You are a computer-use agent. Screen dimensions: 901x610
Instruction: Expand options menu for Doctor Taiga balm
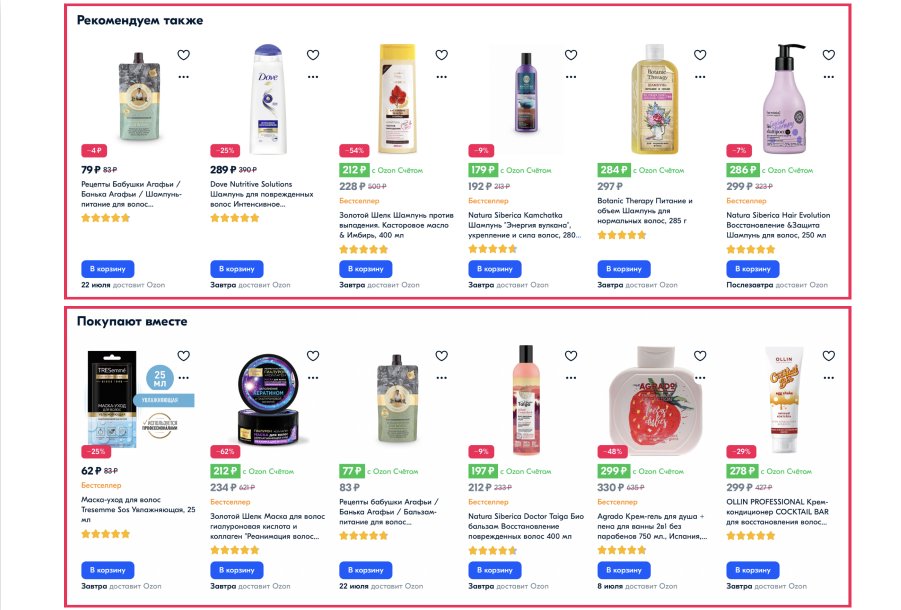coord(571,378)
